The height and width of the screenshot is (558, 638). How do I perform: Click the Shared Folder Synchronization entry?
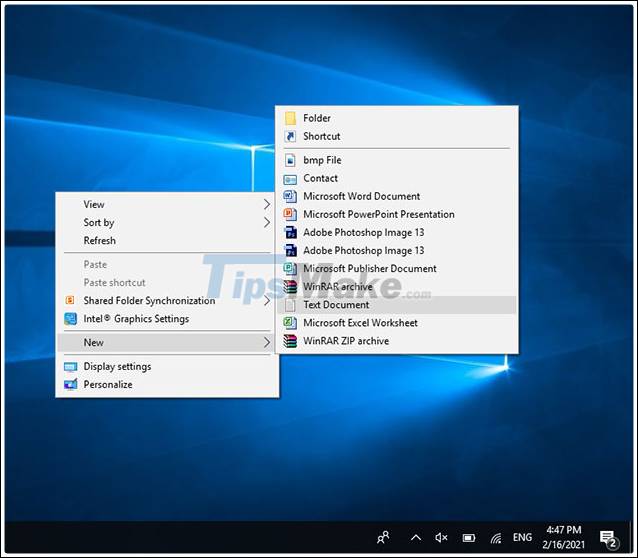point(167,301)
